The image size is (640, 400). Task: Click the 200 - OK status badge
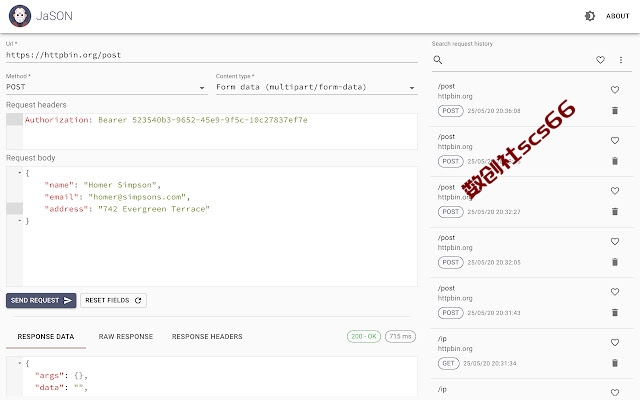tap(364, 336)
